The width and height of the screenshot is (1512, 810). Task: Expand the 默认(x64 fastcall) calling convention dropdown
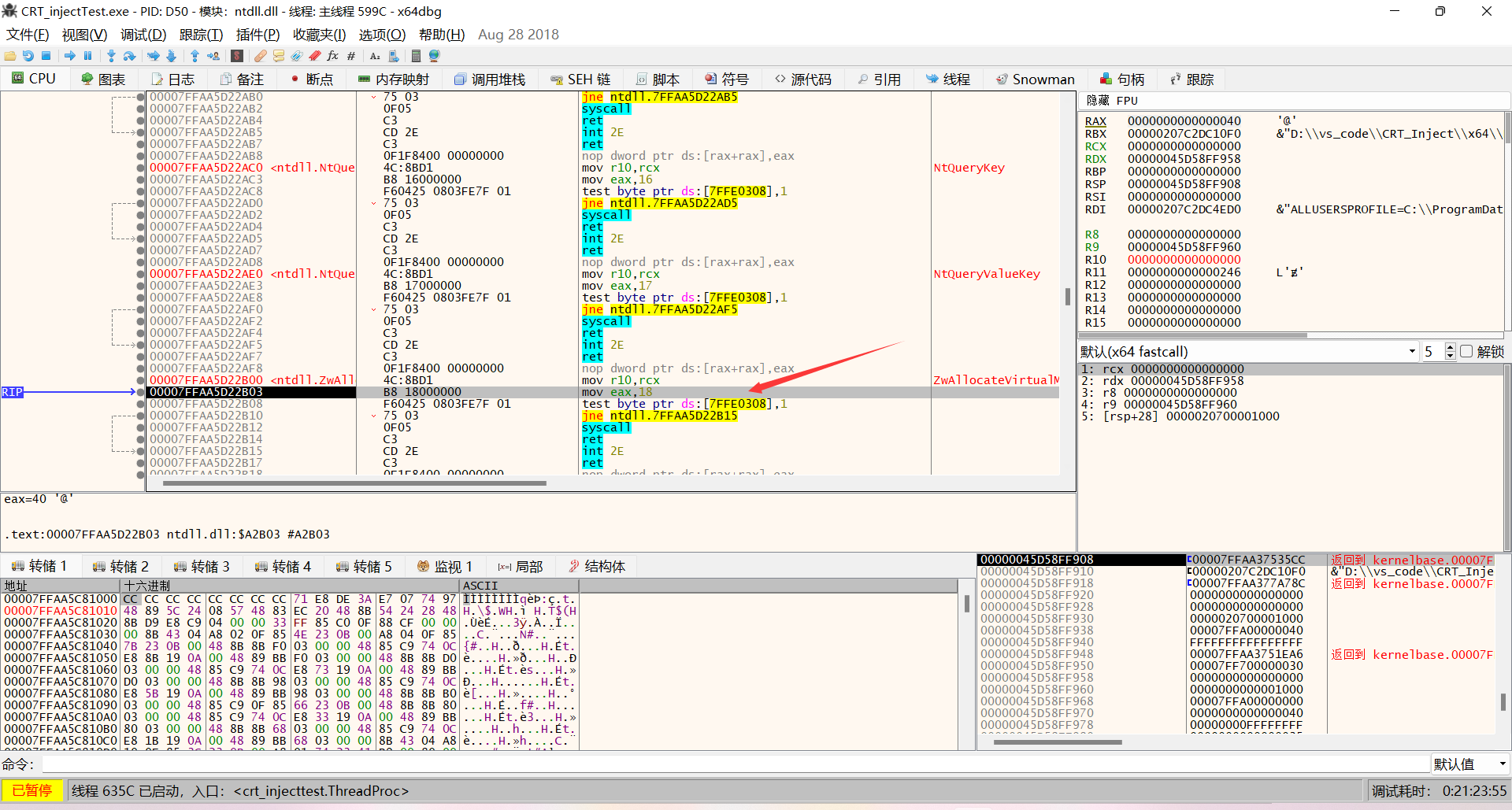[1249, 351]
